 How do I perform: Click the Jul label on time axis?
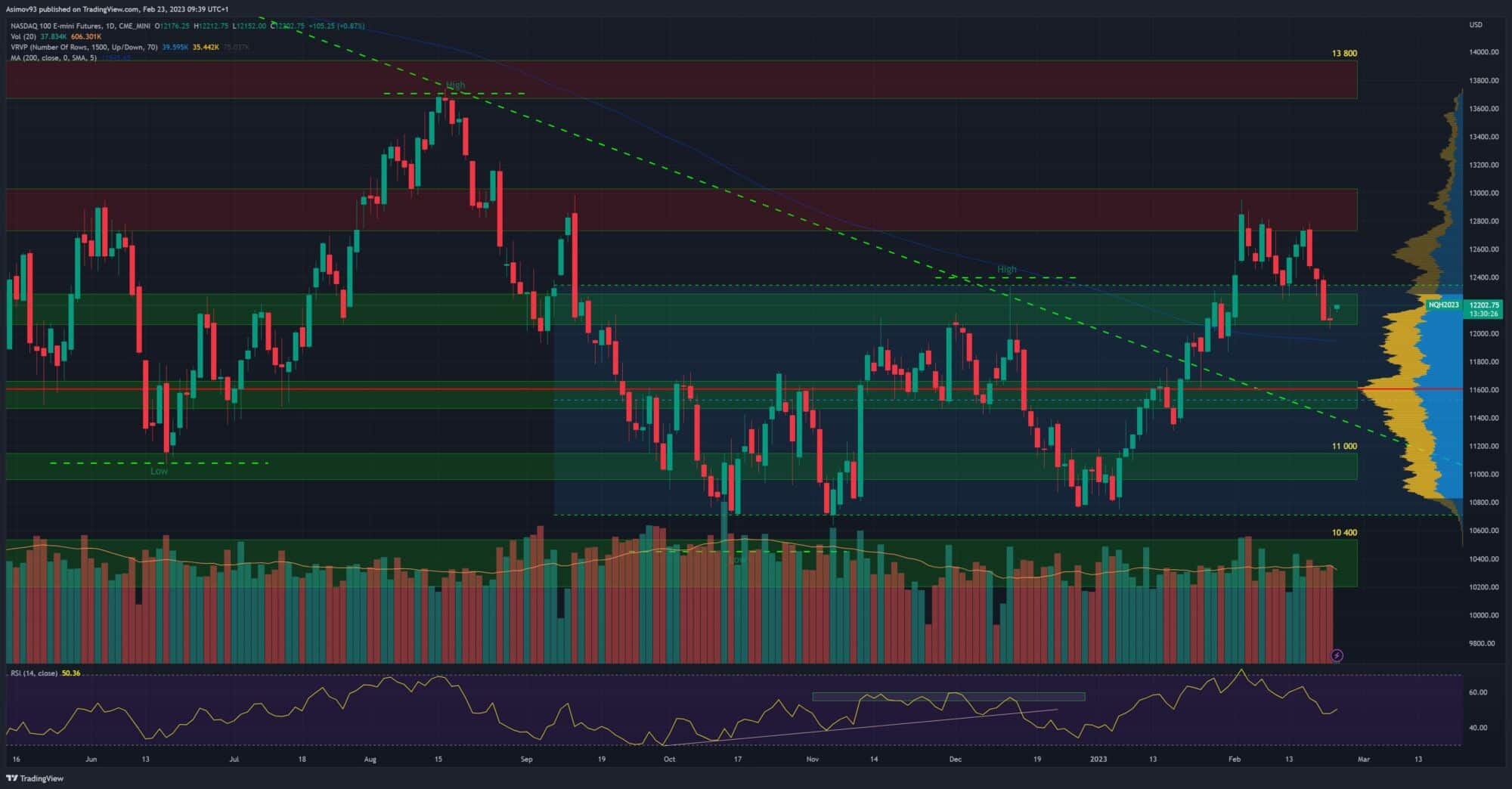coord(234,759)
